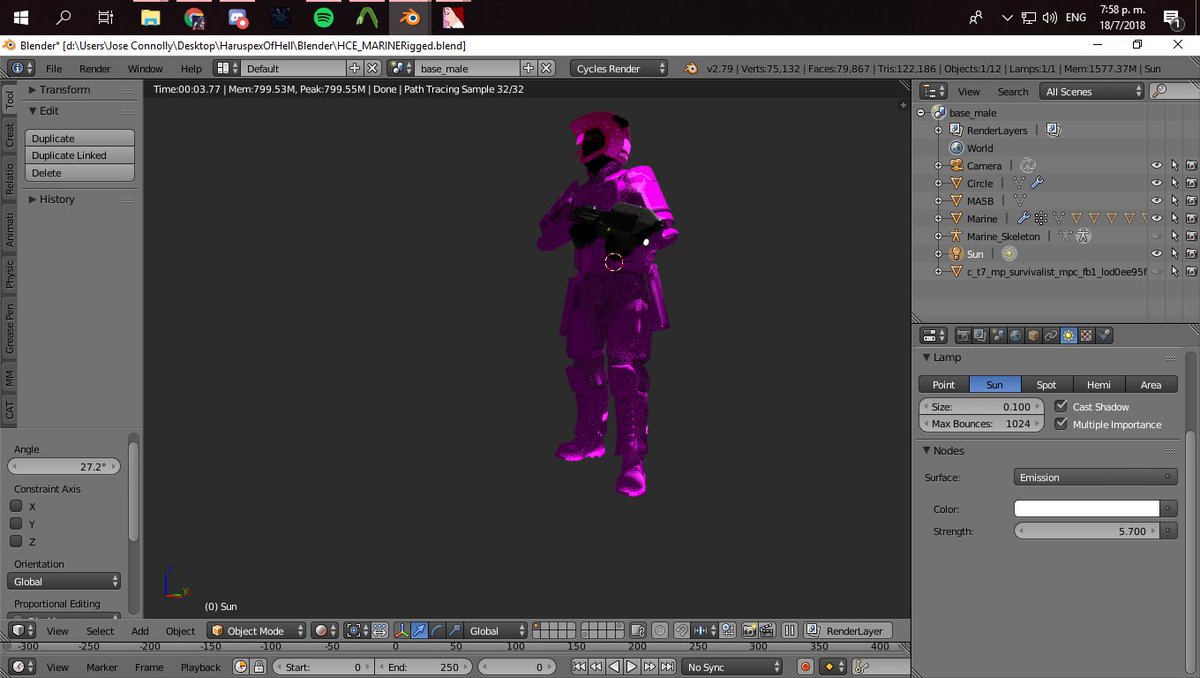1200x678 pixels.
Task: Collapse the Lamp panel
Action: coord(940,357)
